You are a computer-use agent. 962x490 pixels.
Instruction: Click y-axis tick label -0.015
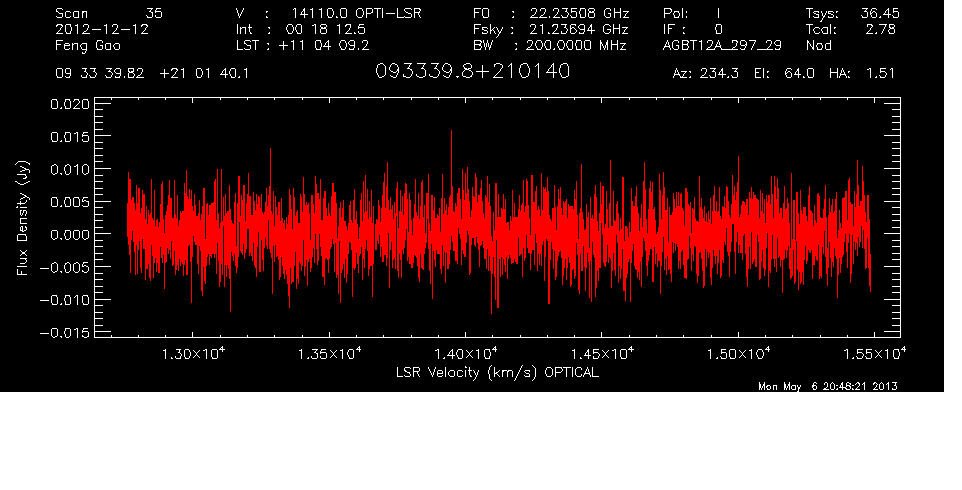pos(64,332)
